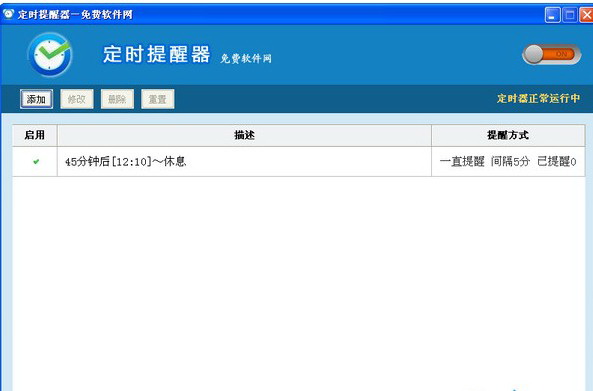Image resolution: width=593 pixels, height=391 pixels.
Task: Click the 定时器正常运行中 status text
Action: 538,99
